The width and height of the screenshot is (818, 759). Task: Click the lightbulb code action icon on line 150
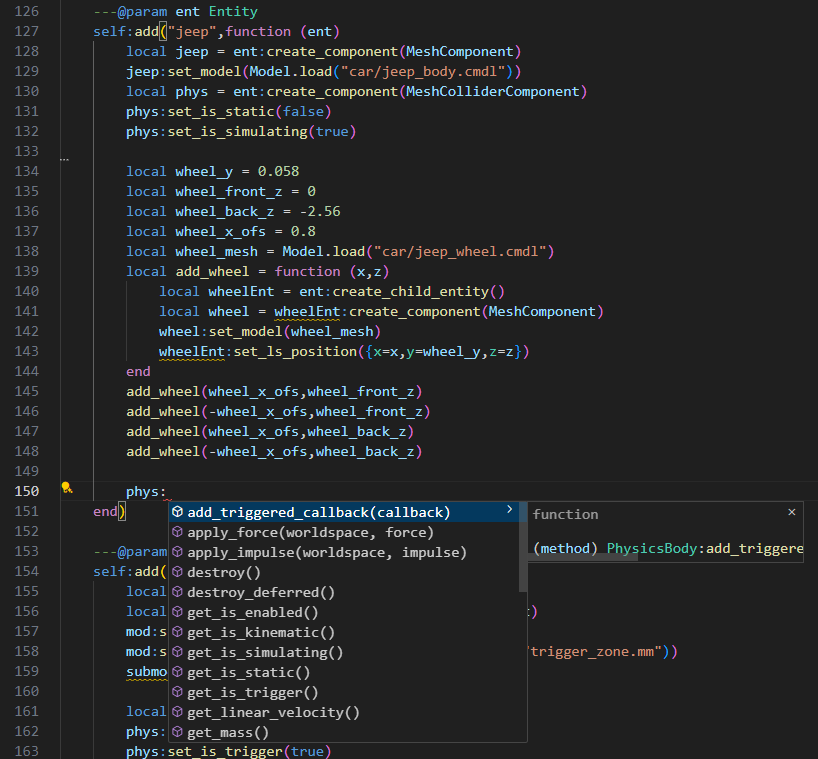[66, 488]
